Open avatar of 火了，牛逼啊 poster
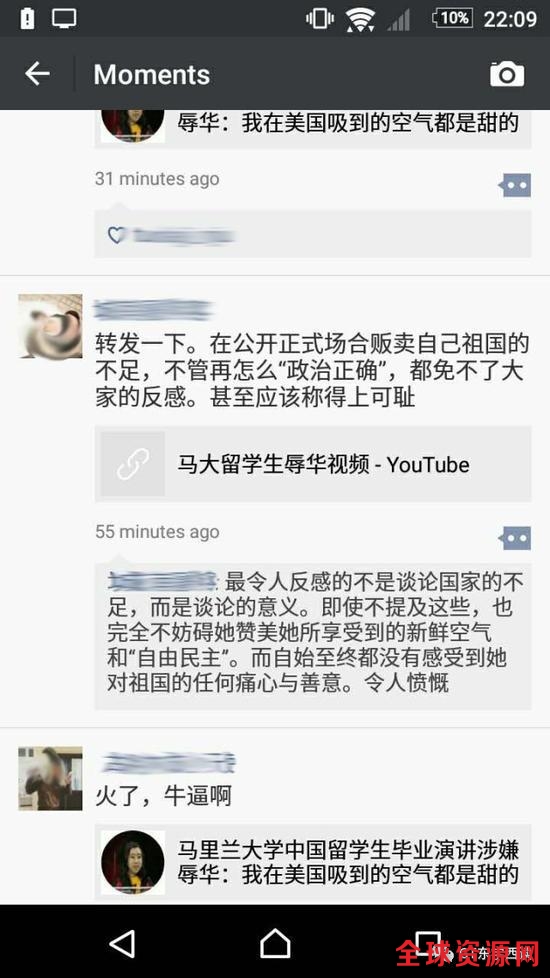Screen dimensions: 550x978 tap(50, 778)
